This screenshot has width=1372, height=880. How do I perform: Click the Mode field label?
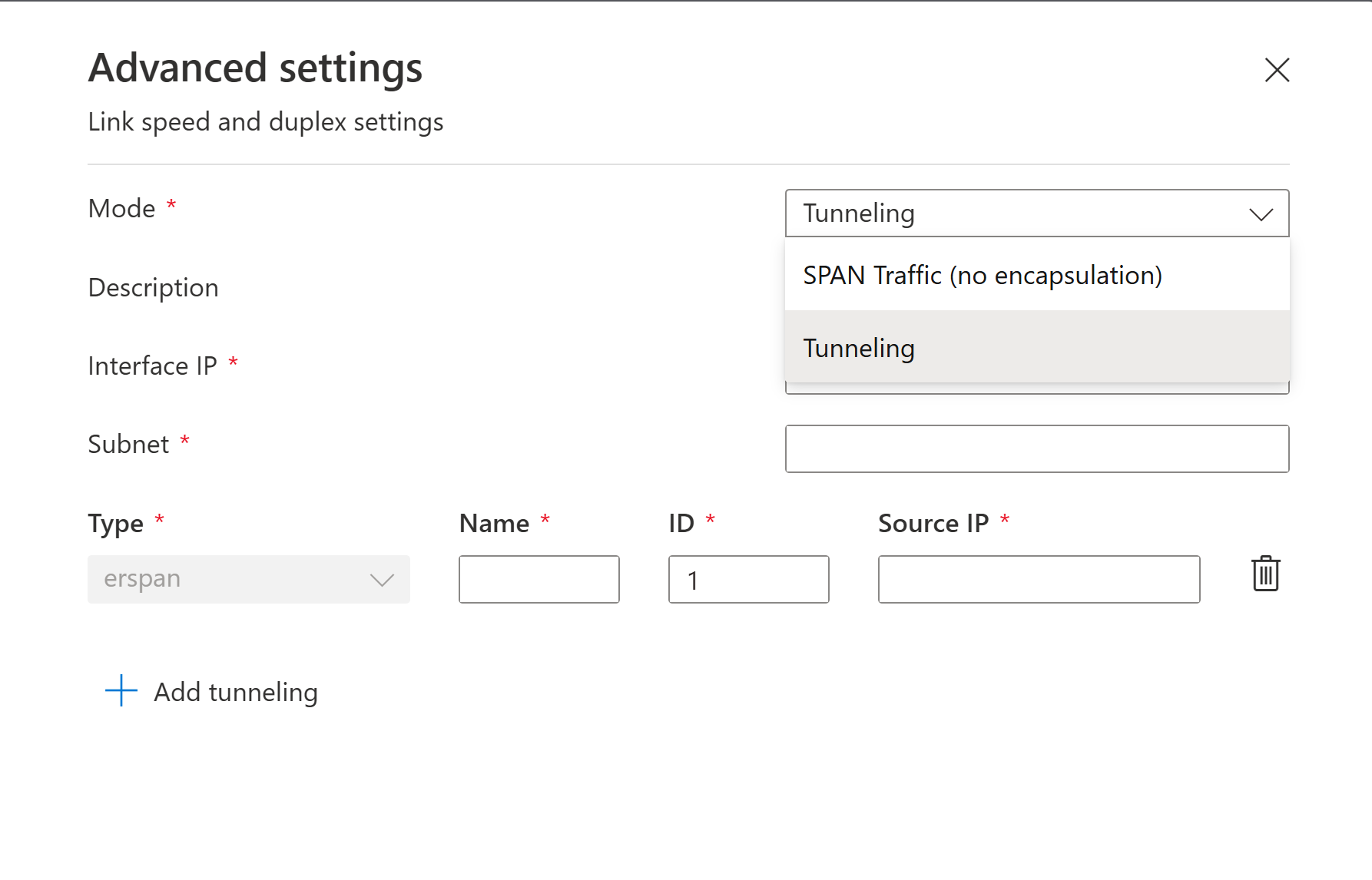point(122,209)
